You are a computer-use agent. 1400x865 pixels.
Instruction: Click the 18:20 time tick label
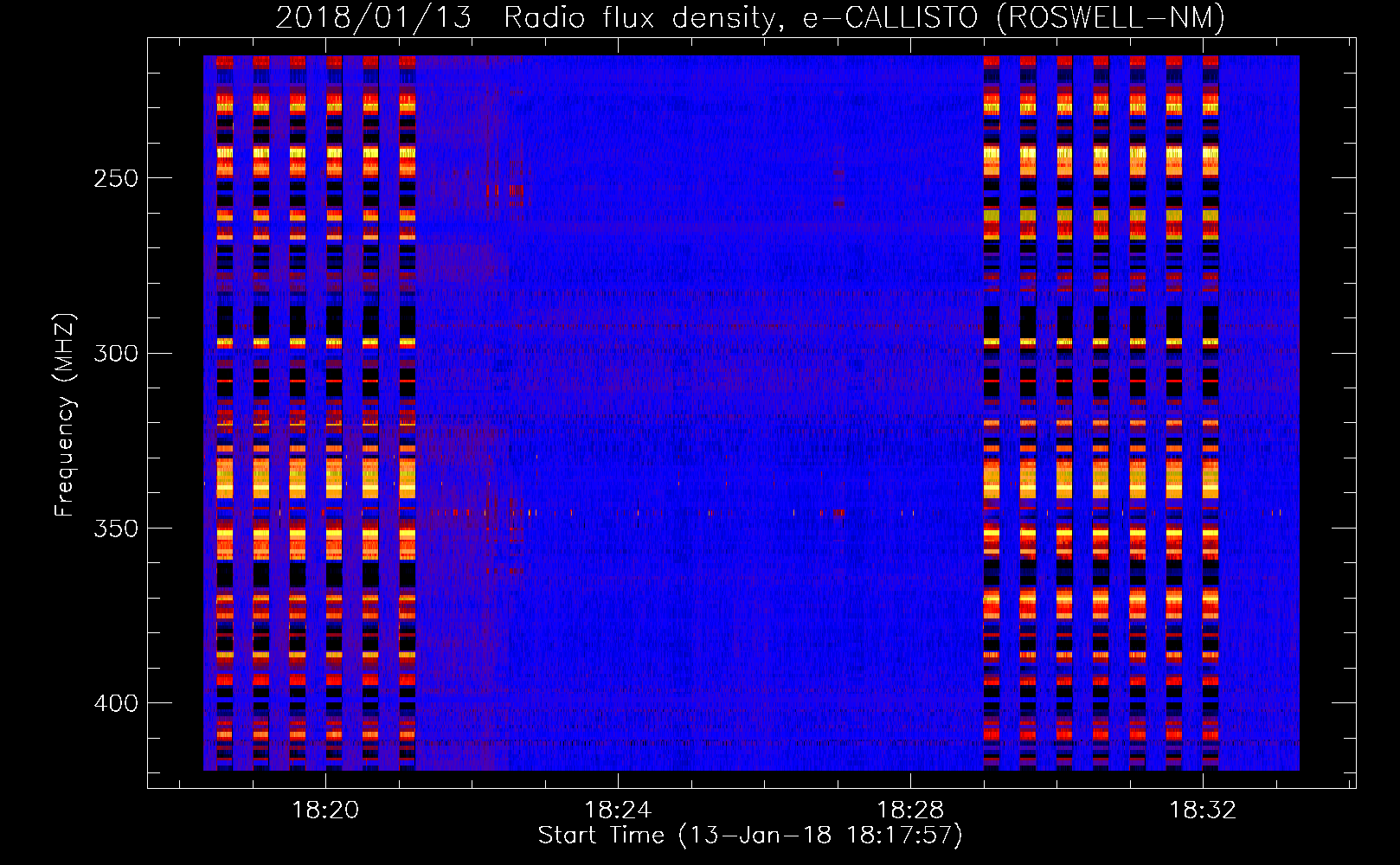[x=325, y=811]
